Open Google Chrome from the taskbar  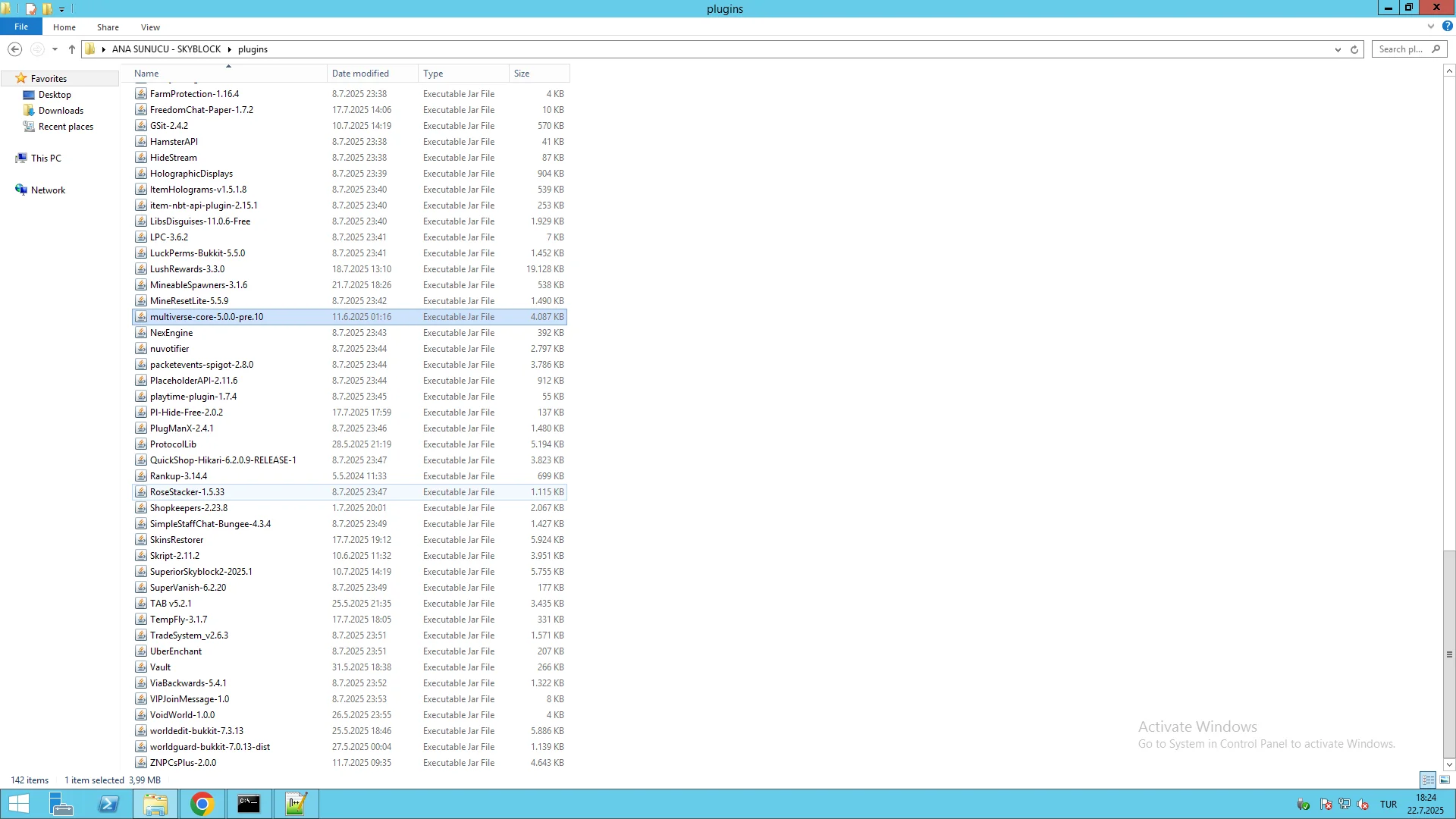[x=202, y=804]
